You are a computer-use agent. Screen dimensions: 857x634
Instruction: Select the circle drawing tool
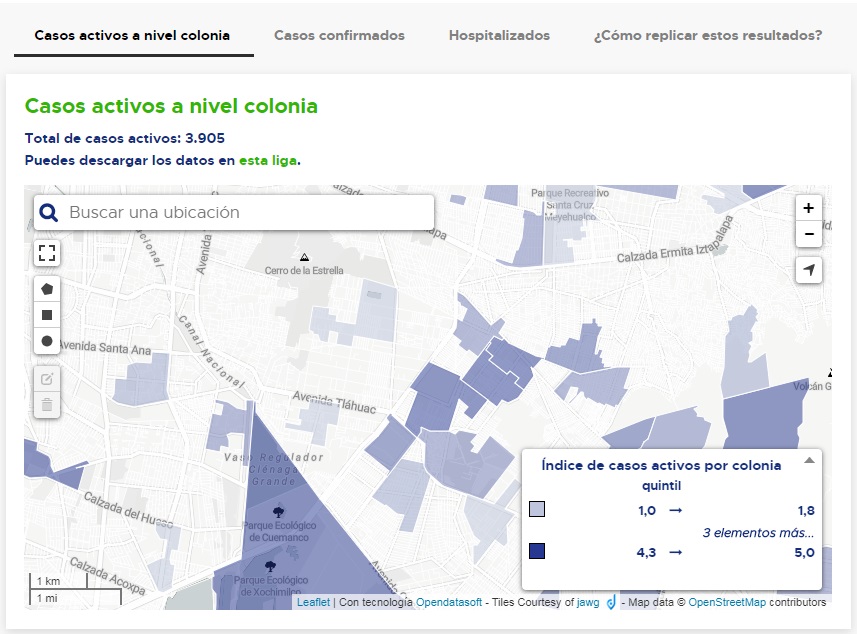[46, 341]
